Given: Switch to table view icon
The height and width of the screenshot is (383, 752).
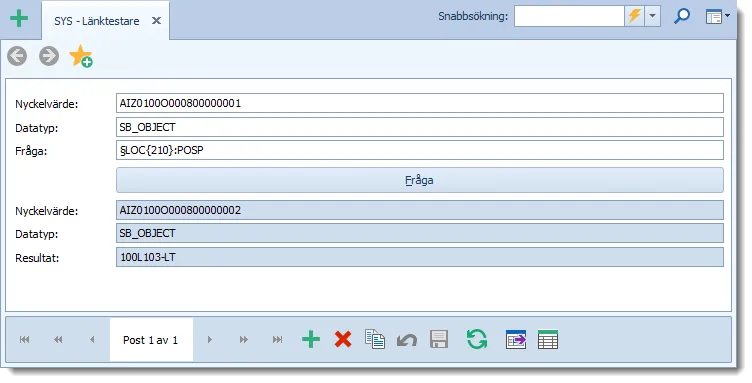Looking at the screenshot, I should pyautogui.click(x=548, y=339).
